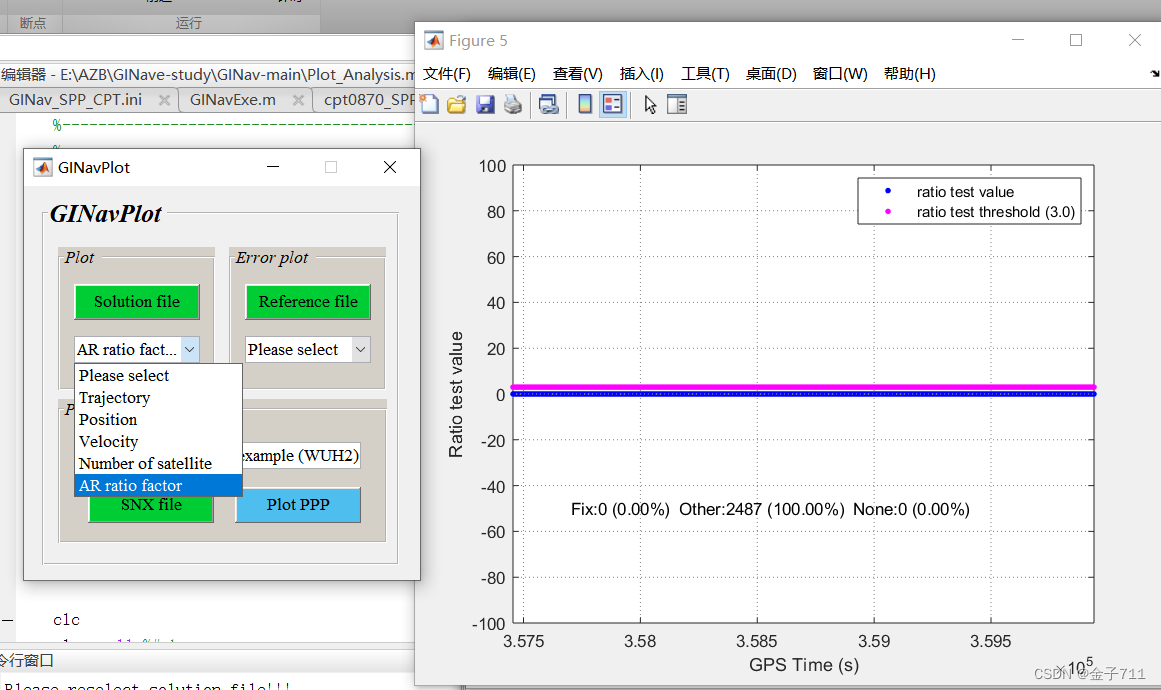The width and height of the screenshot is (1161, 690).
Task: Open the Property Inspector icon
Action: (x=678, y=103)
